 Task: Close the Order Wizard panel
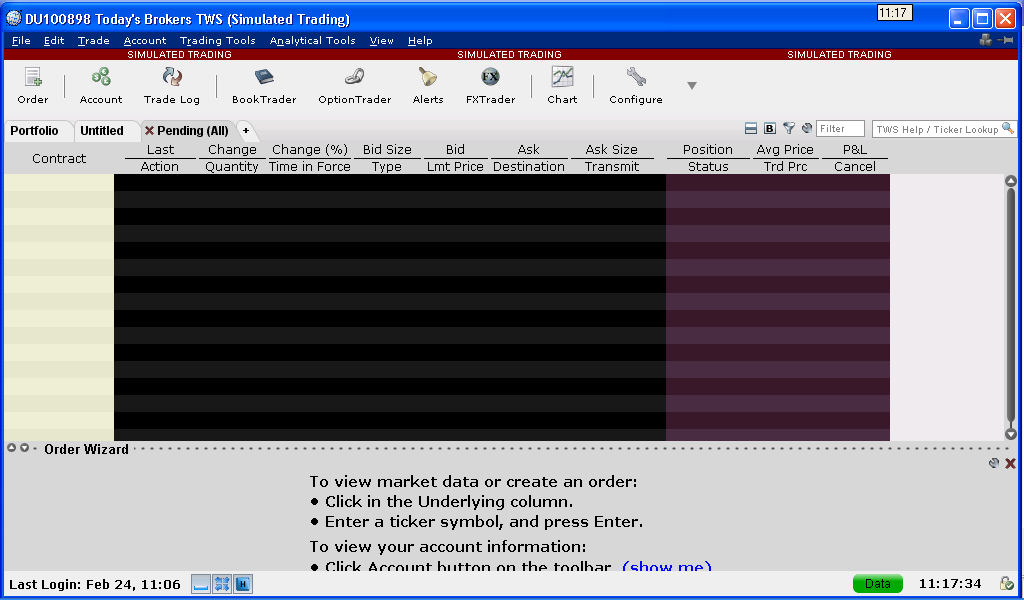1010,463
